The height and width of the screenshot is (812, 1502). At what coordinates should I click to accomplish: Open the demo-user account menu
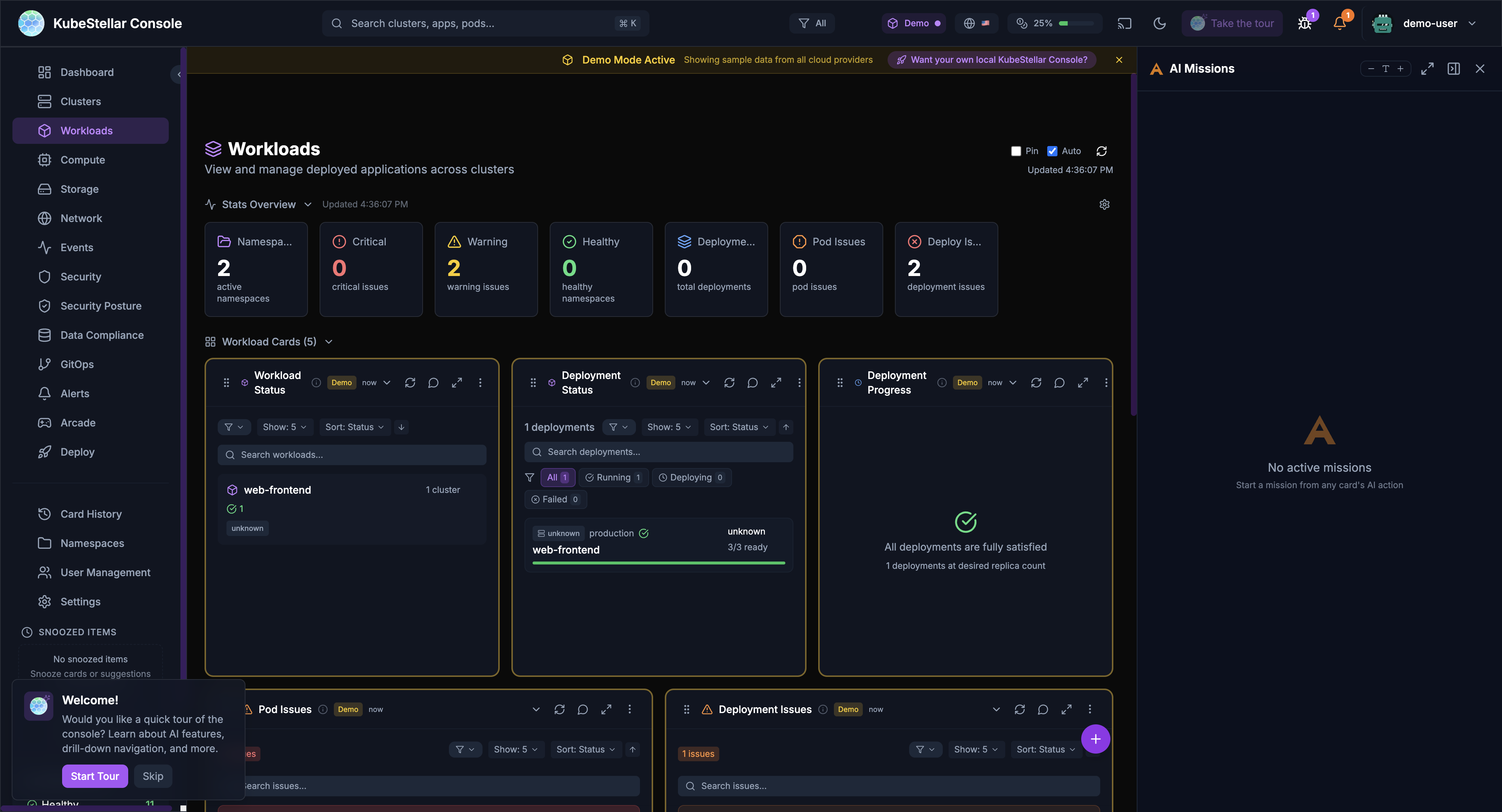click(1432, 23)
